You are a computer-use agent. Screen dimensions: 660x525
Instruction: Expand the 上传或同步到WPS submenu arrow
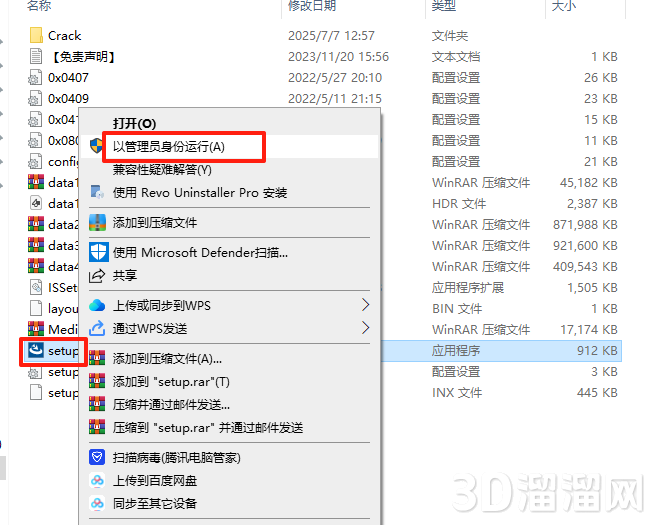(365, 305)
